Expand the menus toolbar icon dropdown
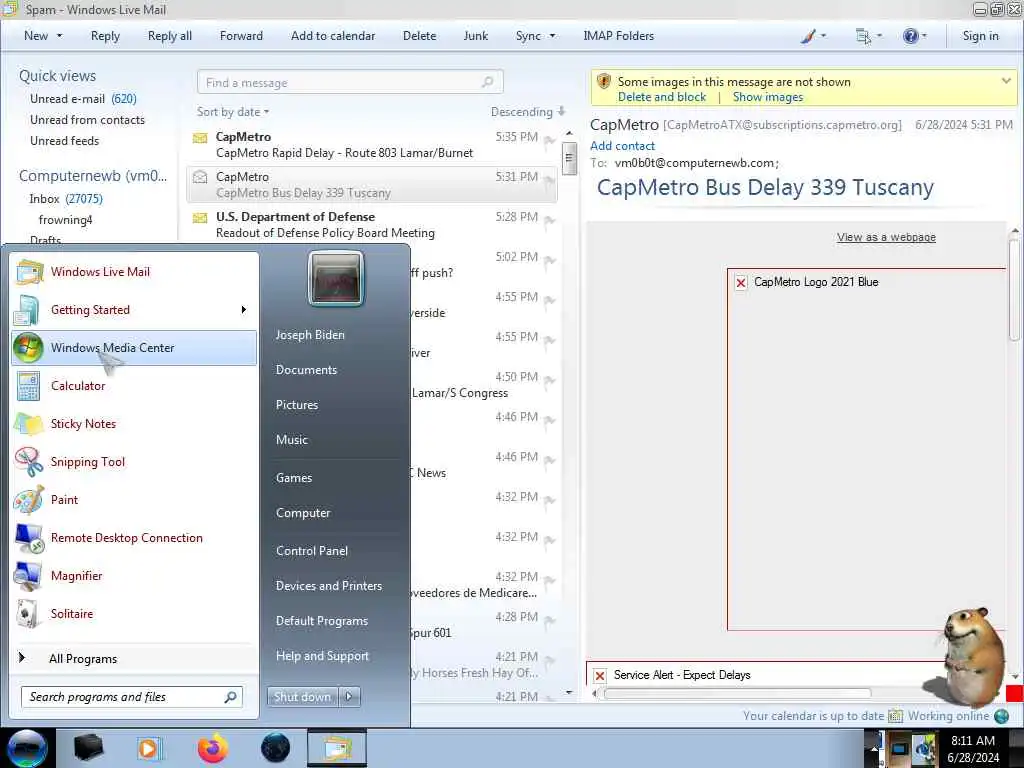 click(879, 36)
